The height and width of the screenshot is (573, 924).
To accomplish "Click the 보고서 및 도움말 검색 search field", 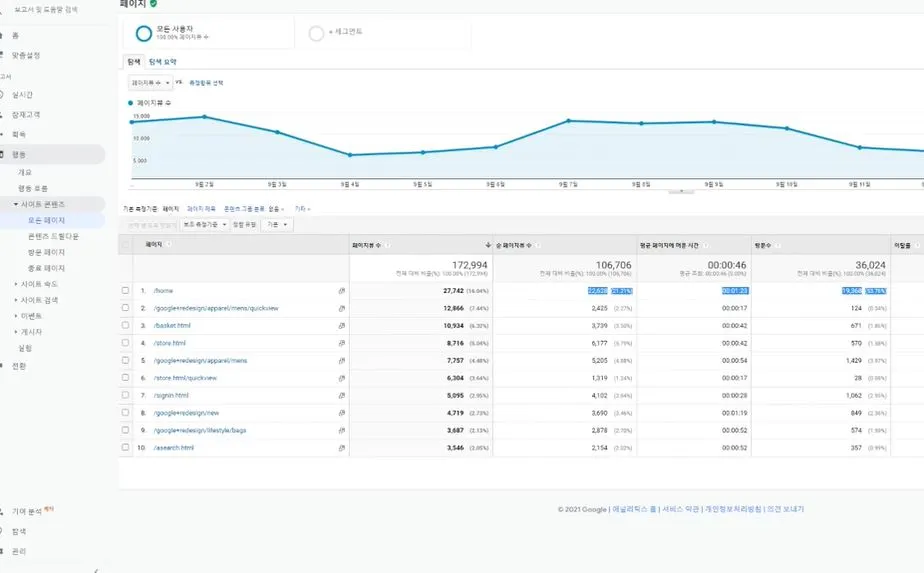I will pyautogui.click(x=46, y=9).
